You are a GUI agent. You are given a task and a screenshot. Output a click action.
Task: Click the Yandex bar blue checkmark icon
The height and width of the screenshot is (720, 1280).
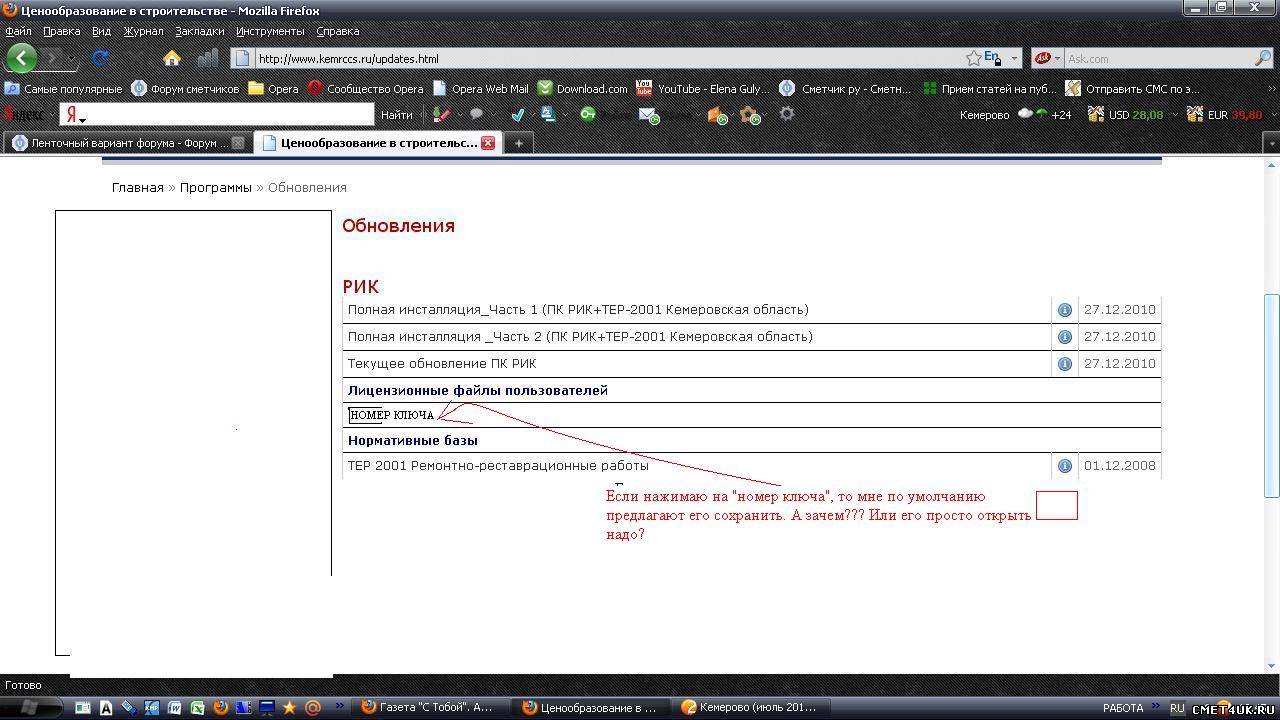pos(517,115)
